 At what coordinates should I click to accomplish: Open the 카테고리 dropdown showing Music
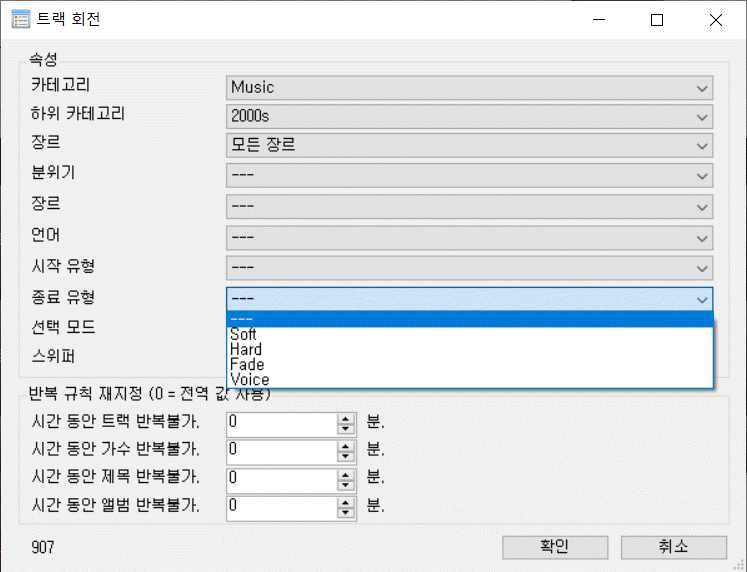tap(469, 88)
